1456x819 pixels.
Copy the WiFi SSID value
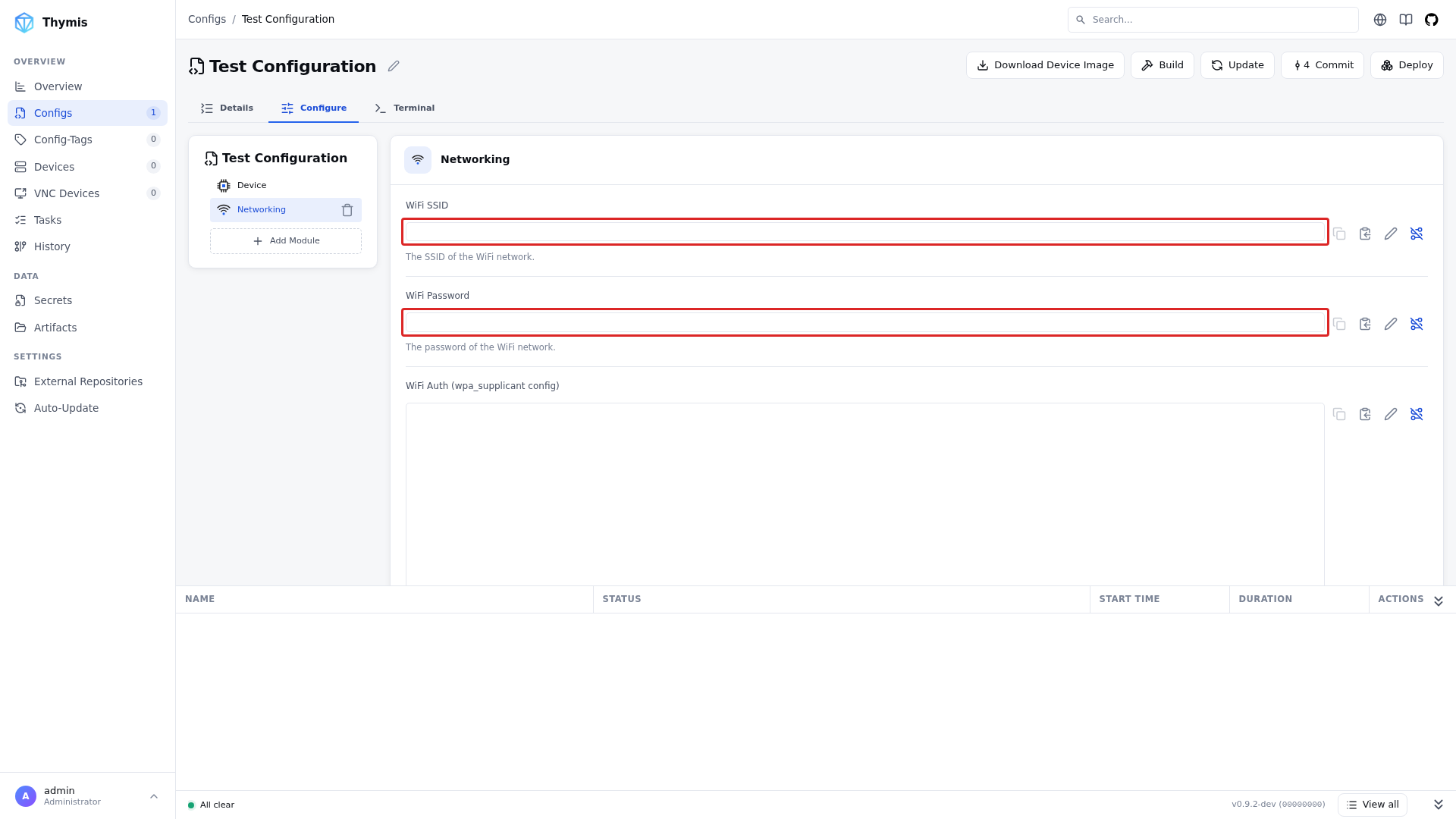click(1339, 234)
